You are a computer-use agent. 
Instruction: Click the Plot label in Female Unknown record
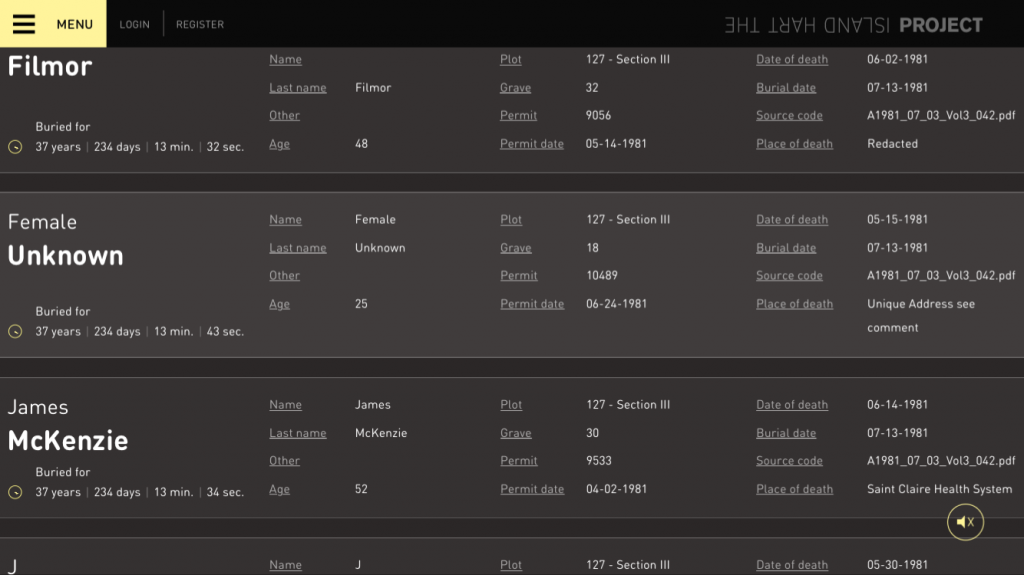(511, 220)
